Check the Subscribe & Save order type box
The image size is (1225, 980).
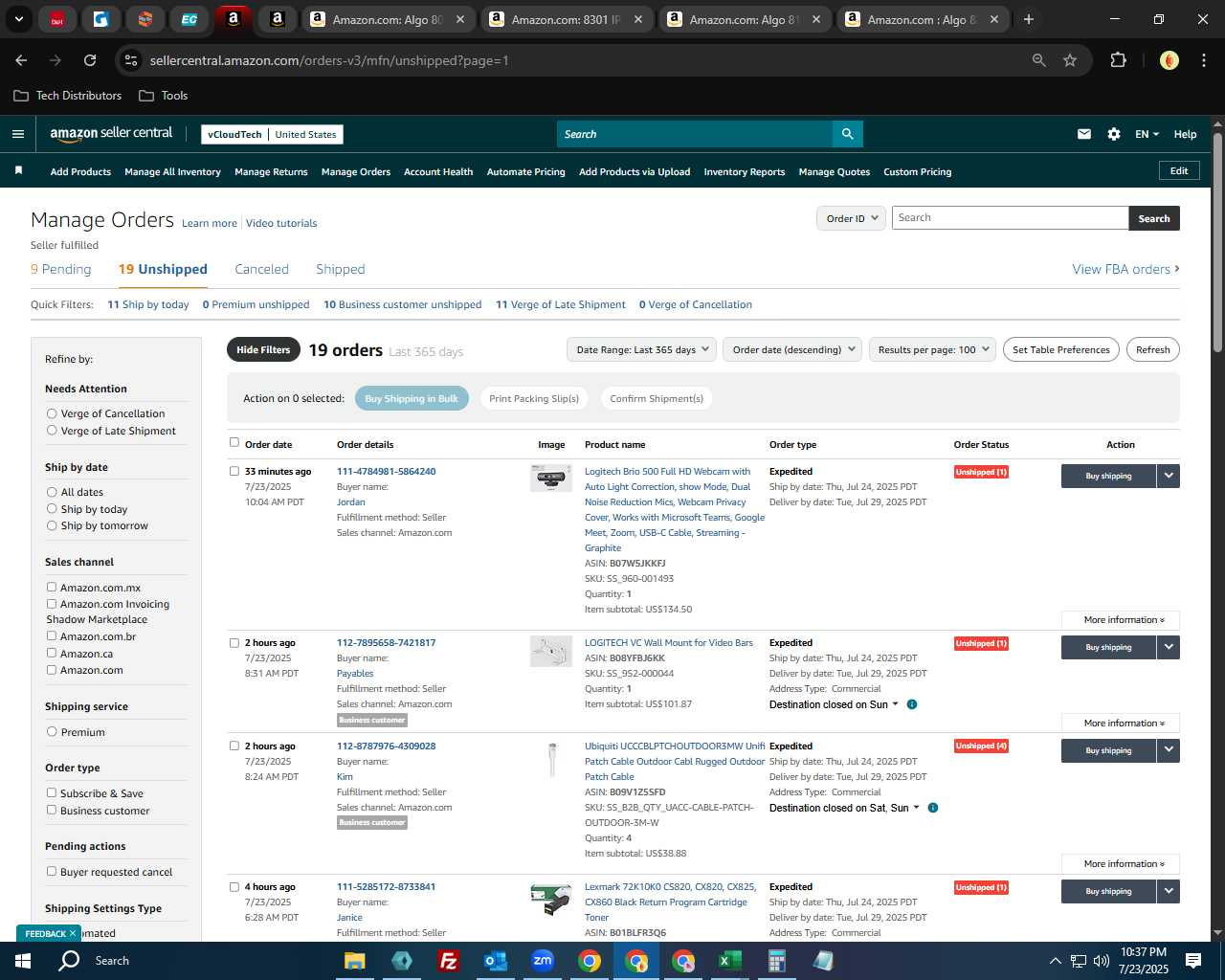click(52, 793)
